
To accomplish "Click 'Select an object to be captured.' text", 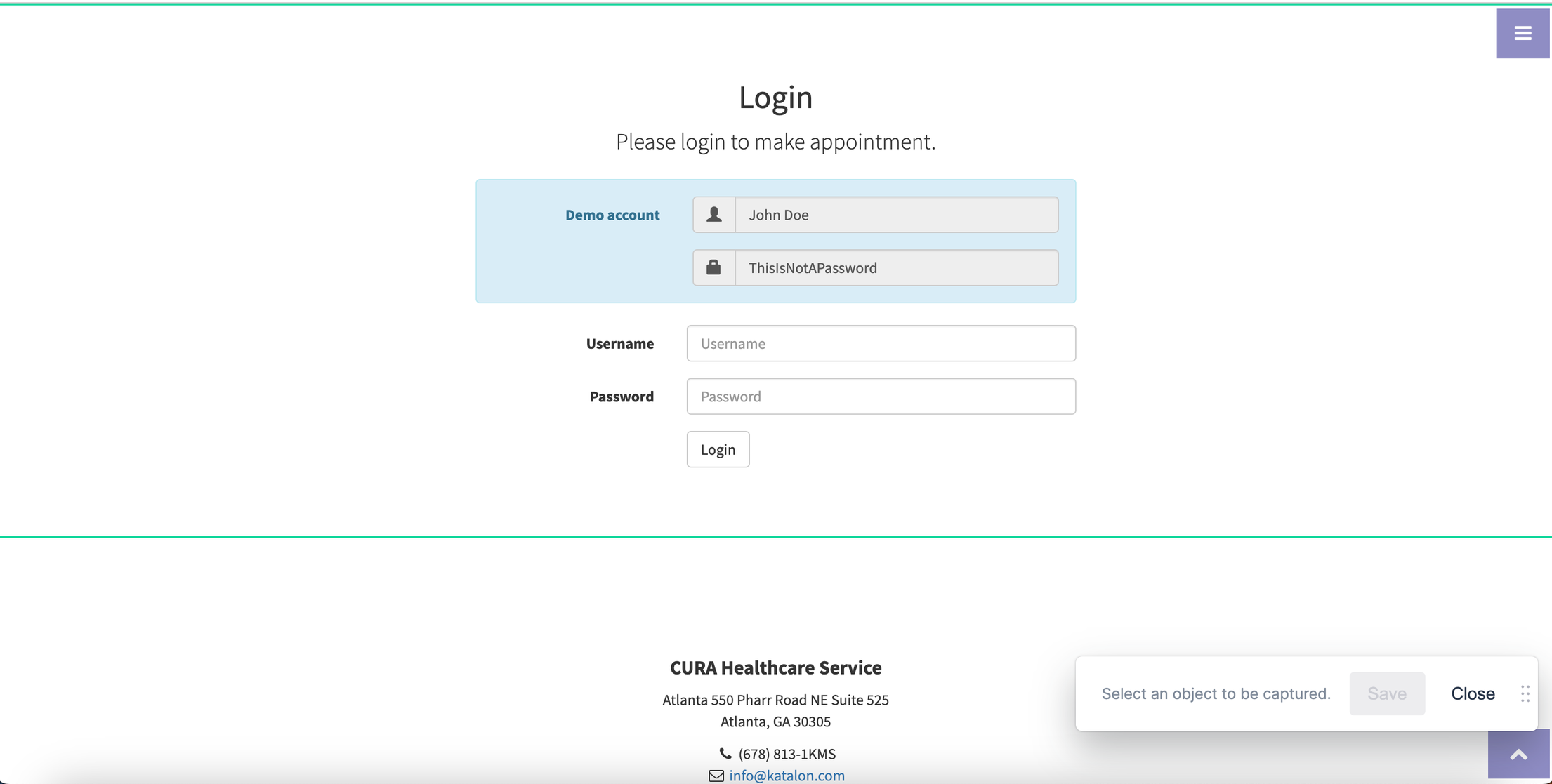I will pos(1216,693).
